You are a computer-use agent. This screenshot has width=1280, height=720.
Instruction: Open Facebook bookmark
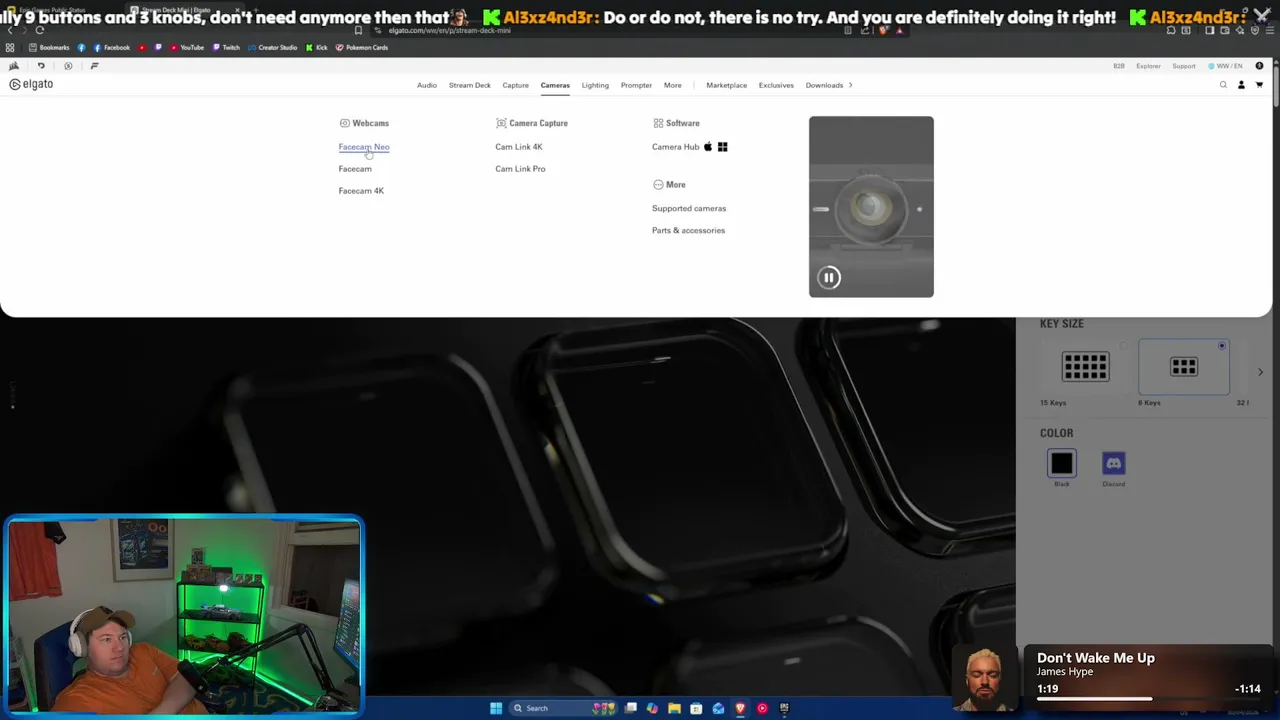[111, 47]
